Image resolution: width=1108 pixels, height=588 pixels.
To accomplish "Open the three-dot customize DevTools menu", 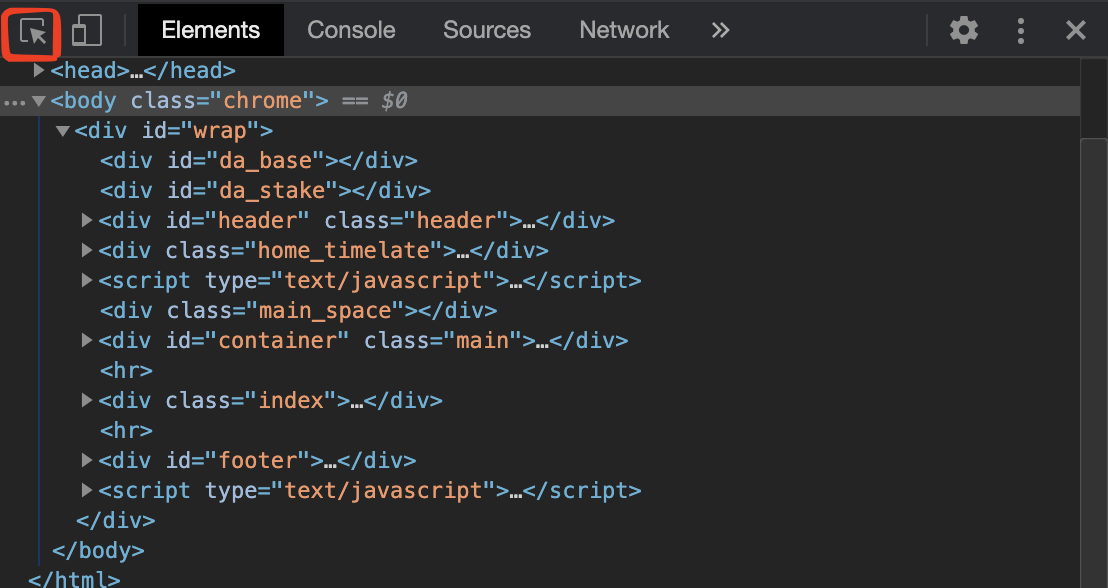I will pos(1020,30).
